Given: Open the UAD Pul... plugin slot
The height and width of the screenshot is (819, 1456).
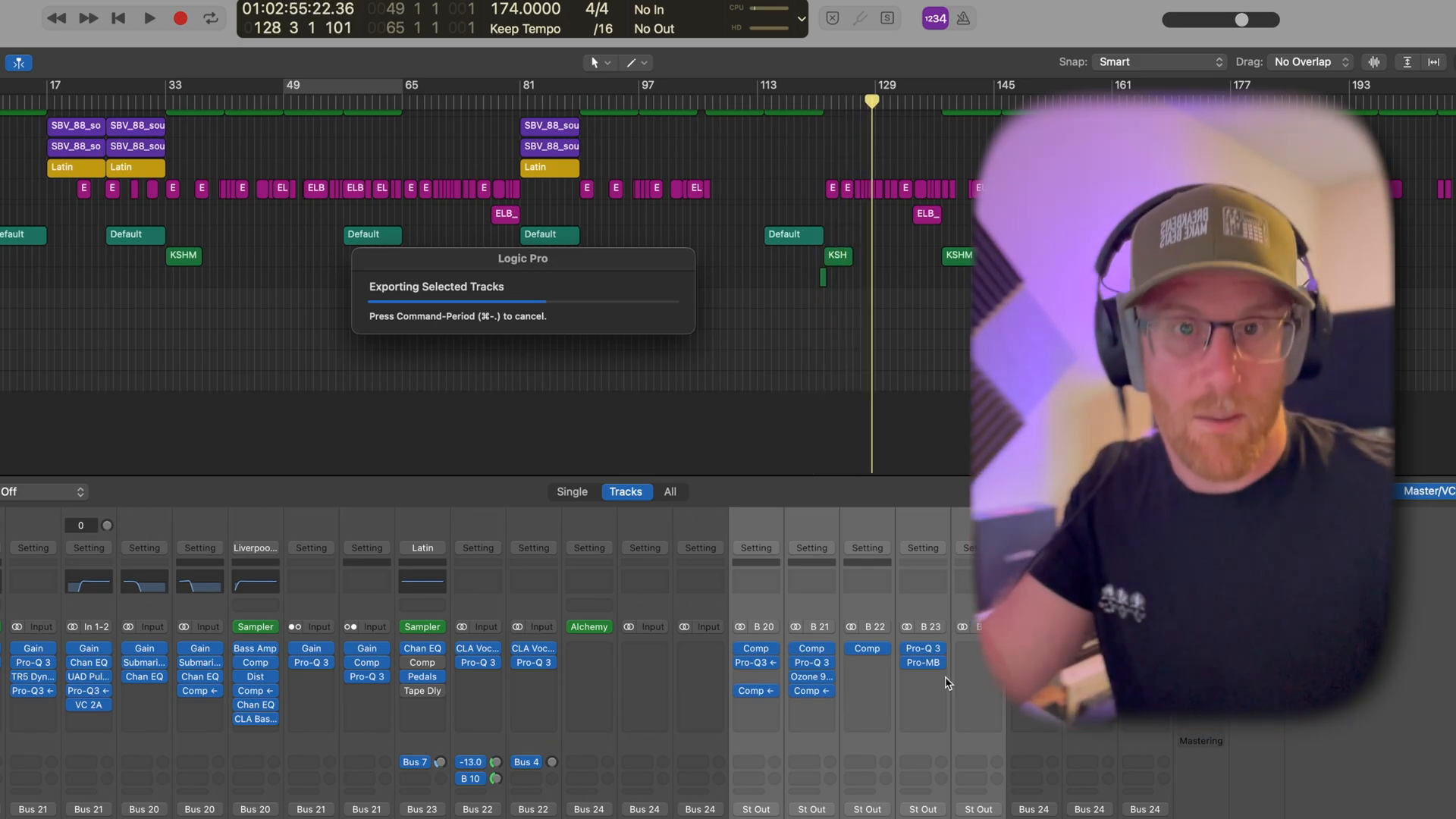Looking at the screenshot, I should pyautogui.click(x=89, y=676).
